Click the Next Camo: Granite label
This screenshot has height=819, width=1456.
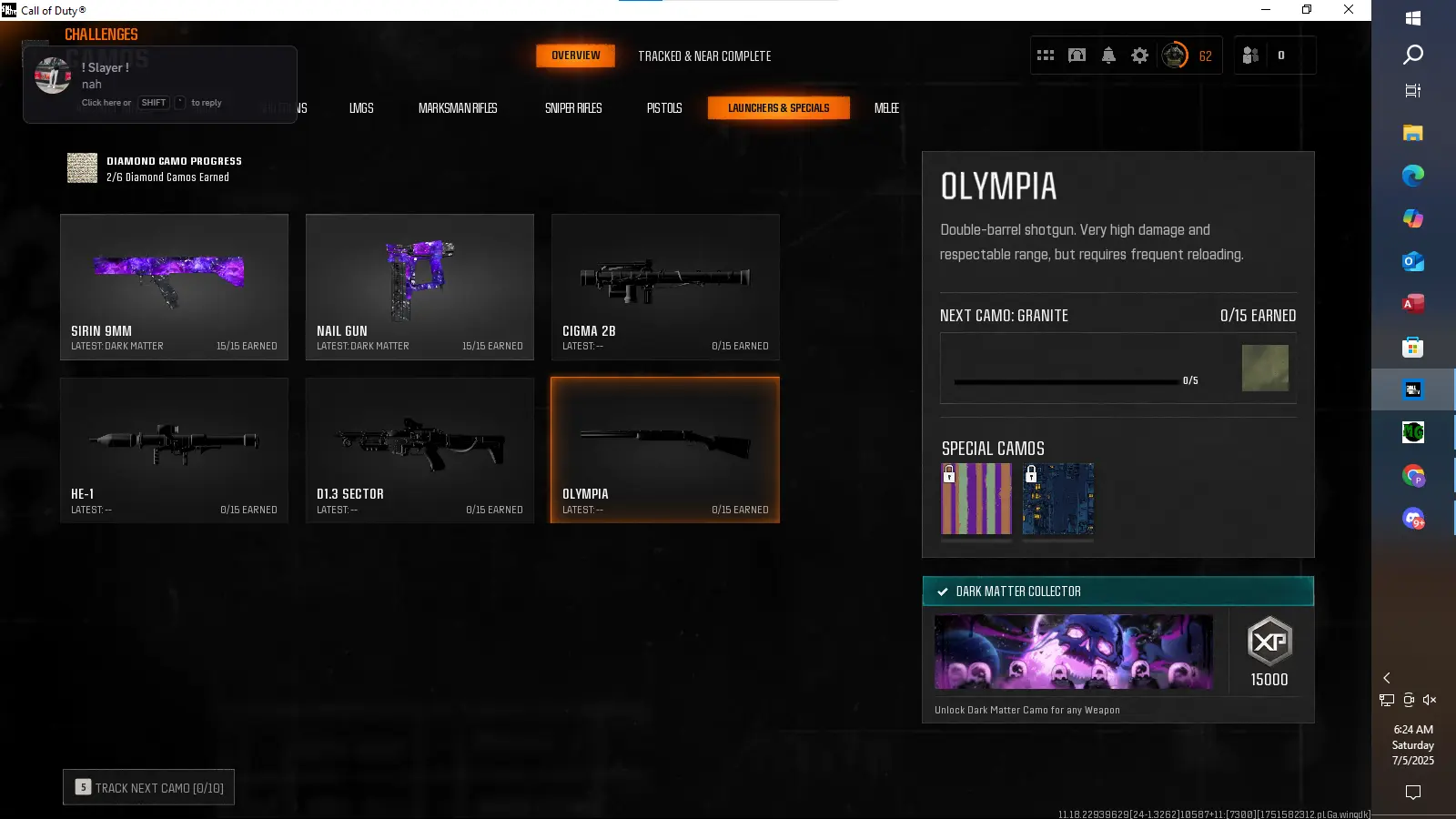[1004, 316]
